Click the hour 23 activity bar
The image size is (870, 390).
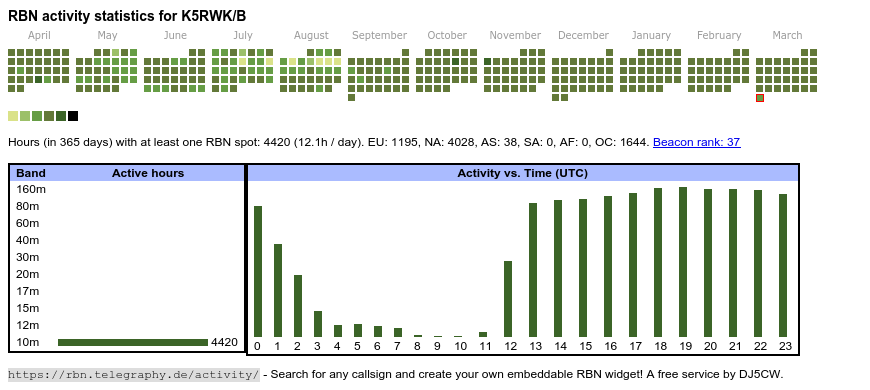pos(783,265)
